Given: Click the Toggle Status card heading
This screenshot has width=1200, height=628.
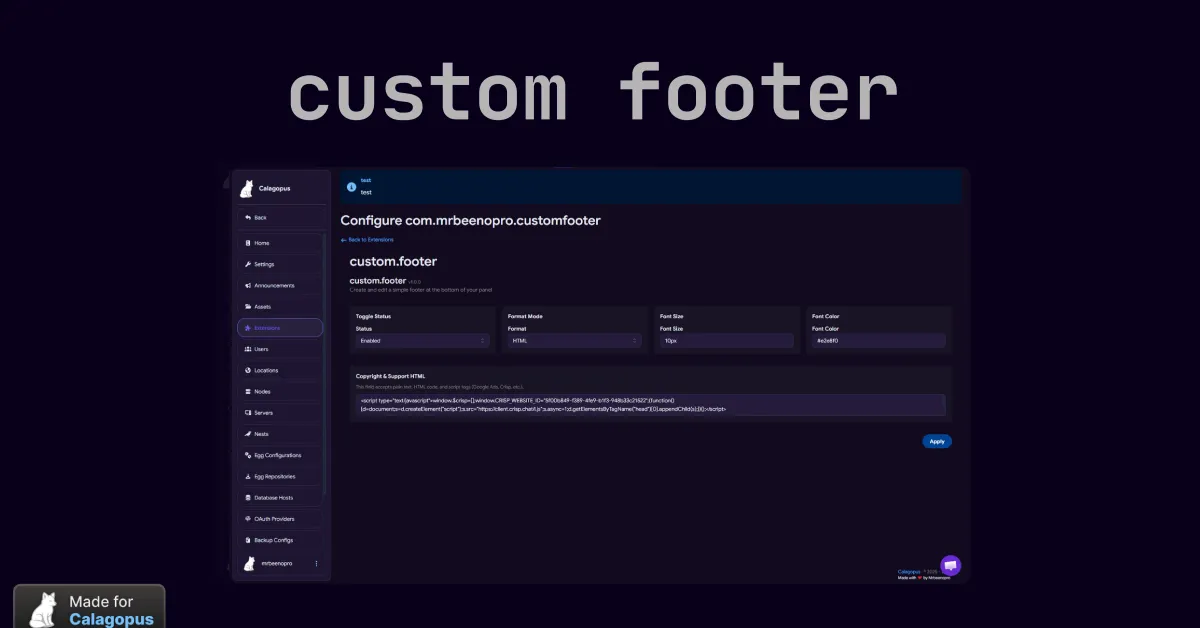Looking at the screenshot, I should coord(373,316).
